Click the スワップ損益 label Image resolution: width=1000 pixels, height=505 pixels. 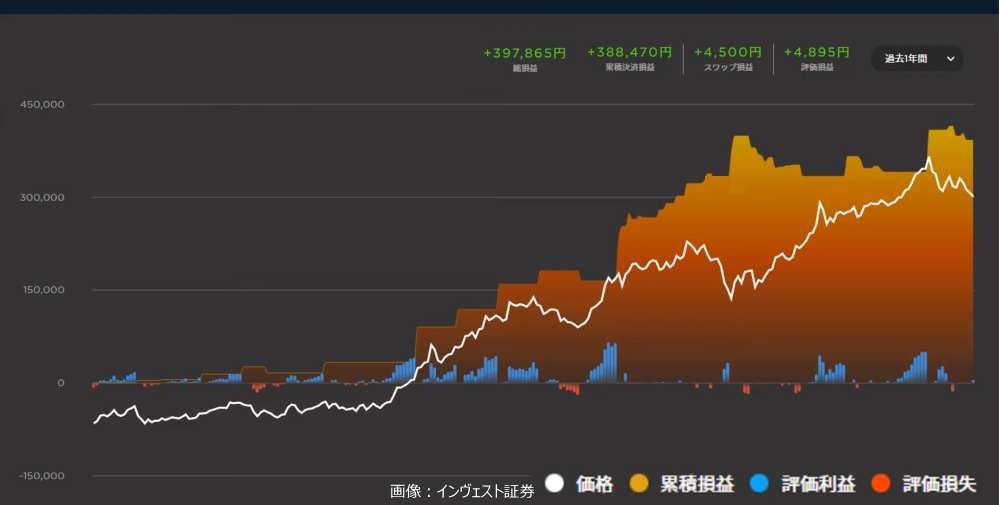[x=729, y=68]
